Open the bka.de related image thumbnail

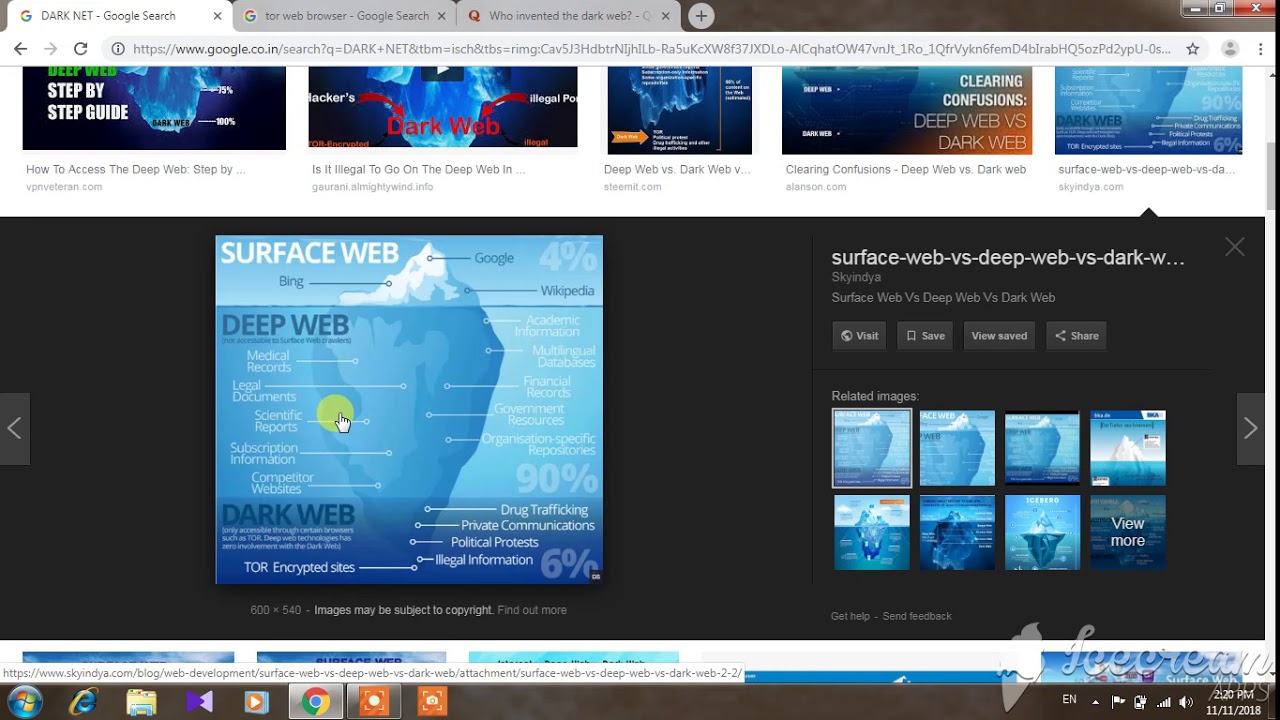pos(1127,448)
